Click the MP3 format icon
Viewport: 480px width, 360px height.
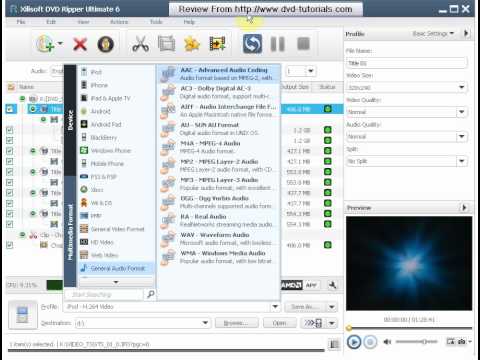168,184
